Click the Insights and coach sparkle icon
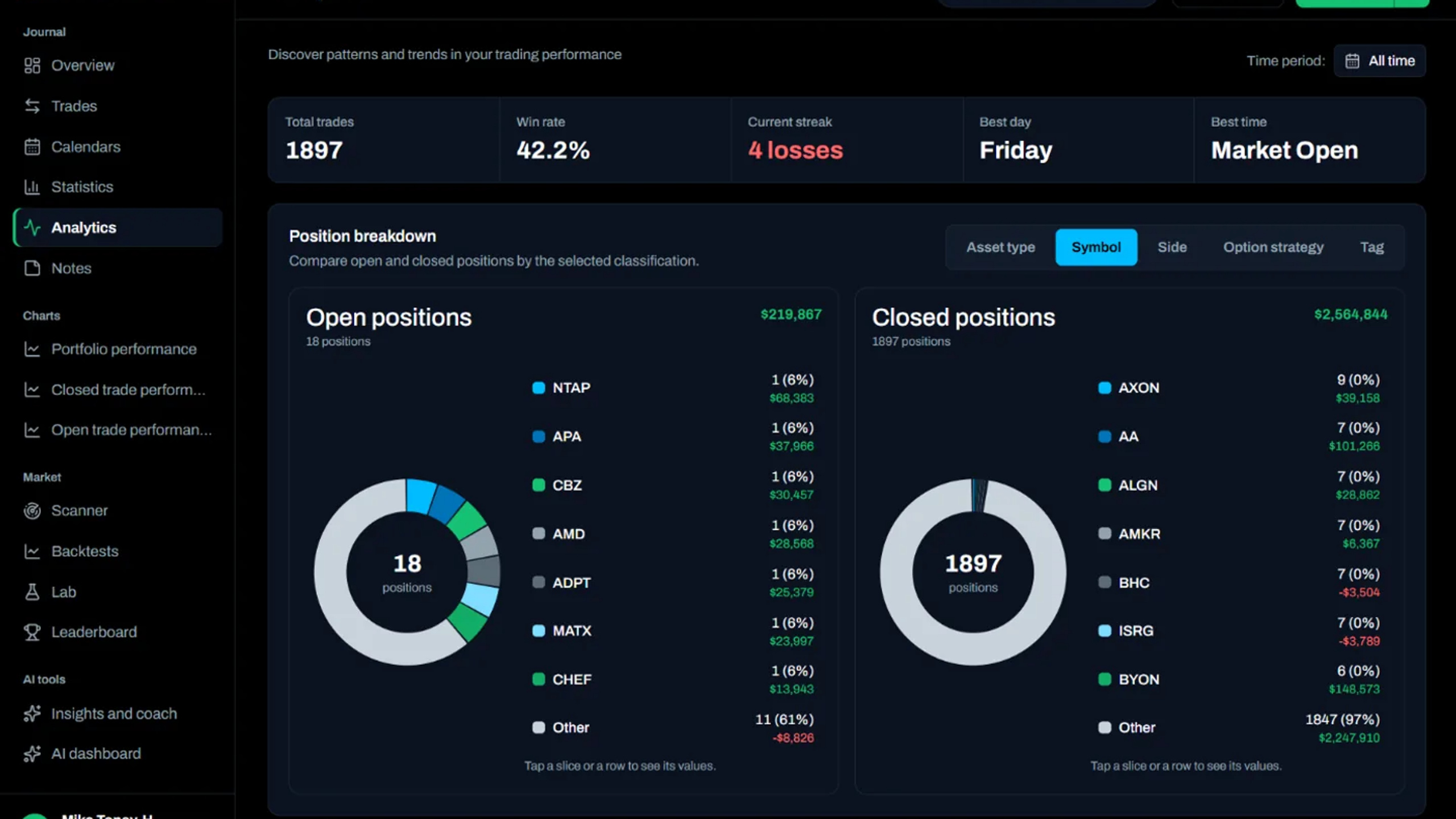Screen dimensions: 1456x819 [32, 713]
